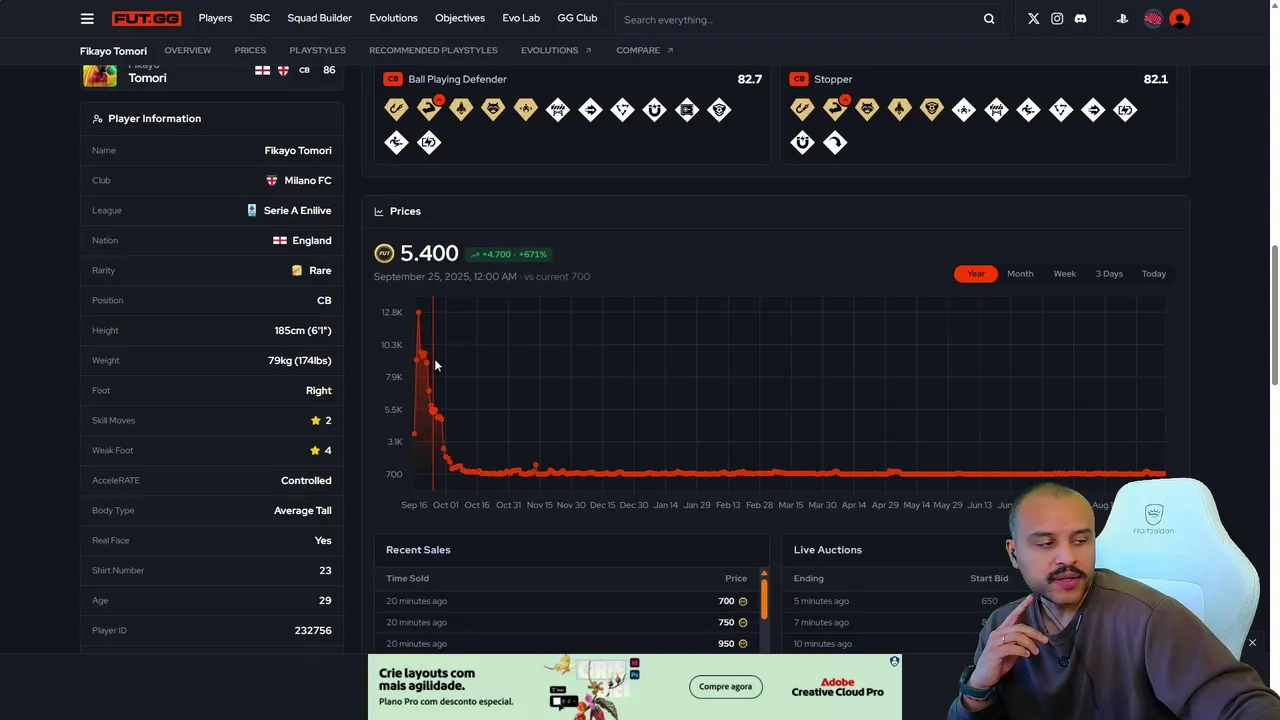Viewport: 1280px width, 720px height.
Task: Click slide-tackle playstyle icon in Ball Playing Defender
Action: 396,142
